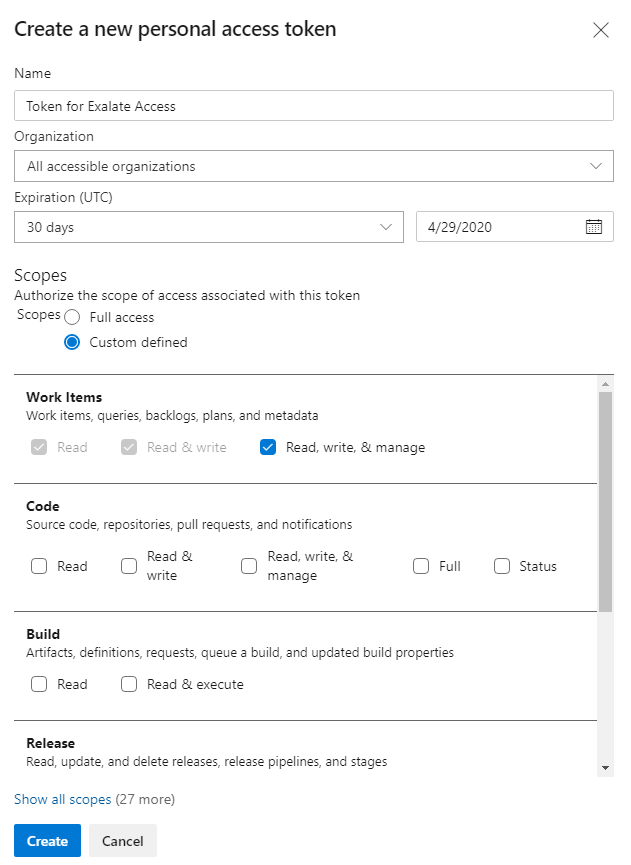
Task: Check Build Read & execute scope
Action: (129, 685)
